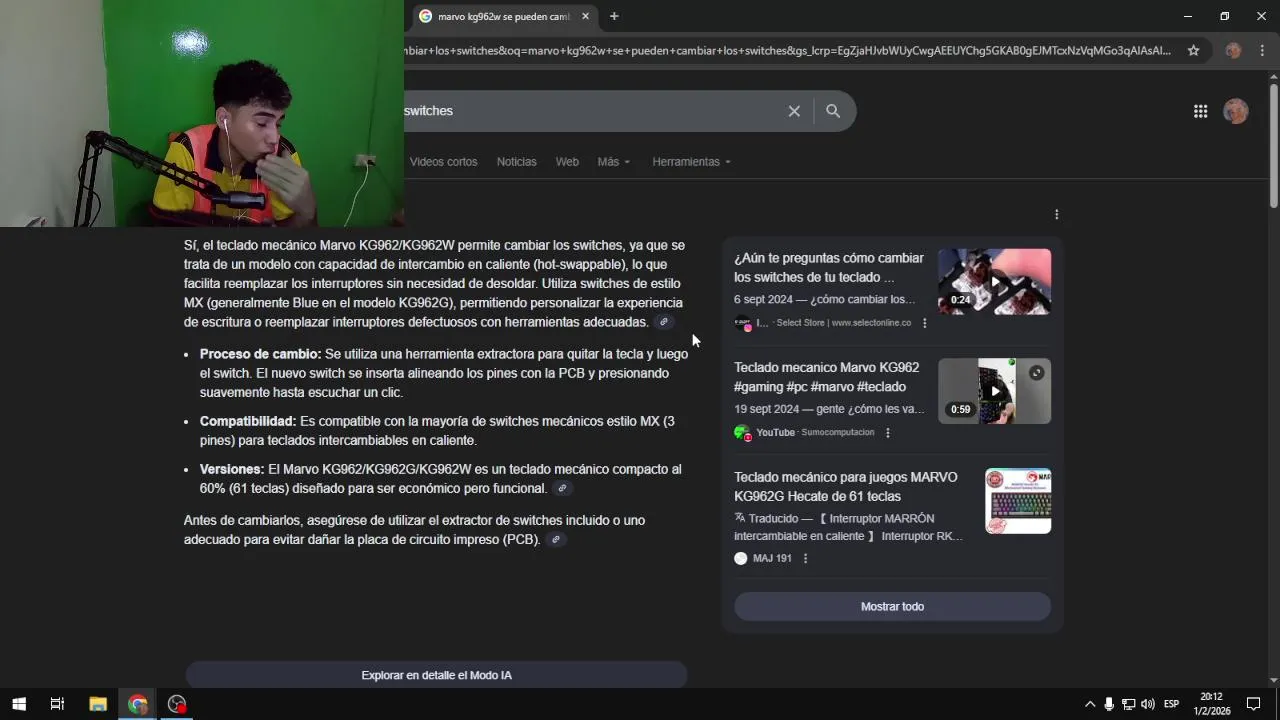This screenshot has height=720, width=1280.
Task: Expand the Más dropdown
Action: 613,162
